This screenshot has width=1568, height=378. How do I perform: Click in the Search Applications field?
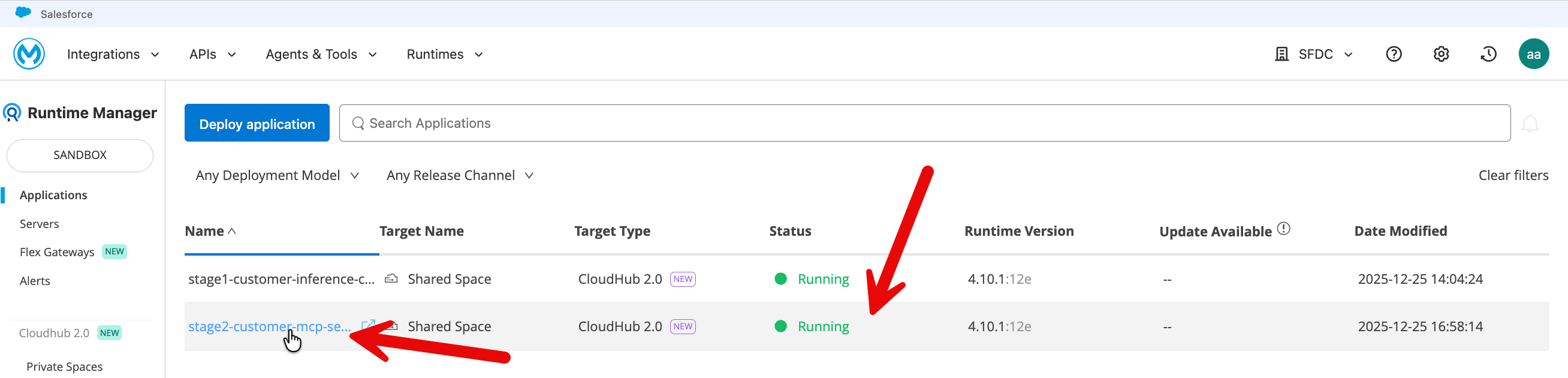925,123
